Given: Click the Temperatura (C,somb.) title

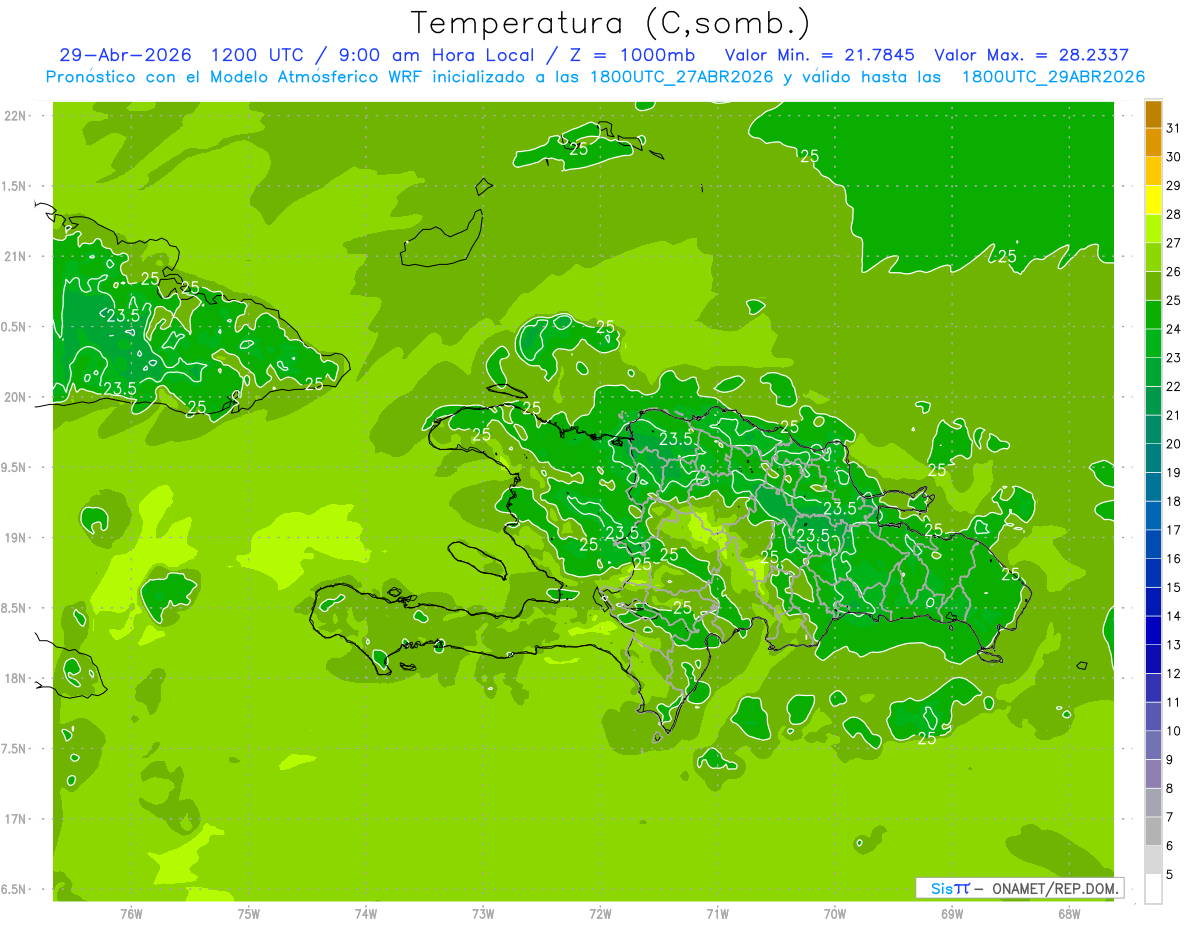Looking at the screenshot, I should tap(611, 23).
